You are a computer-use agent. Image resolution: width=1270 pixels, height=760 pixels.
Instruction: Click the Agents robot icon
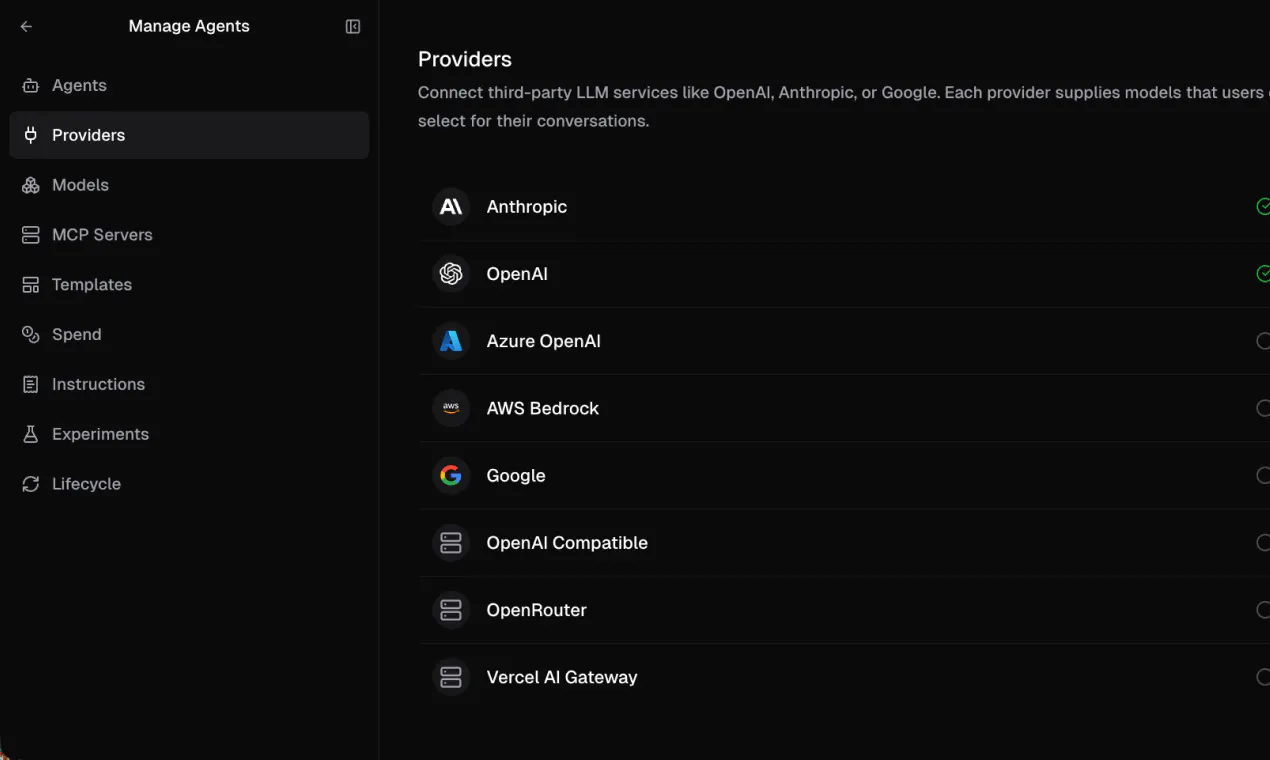[x=31, y=86]
